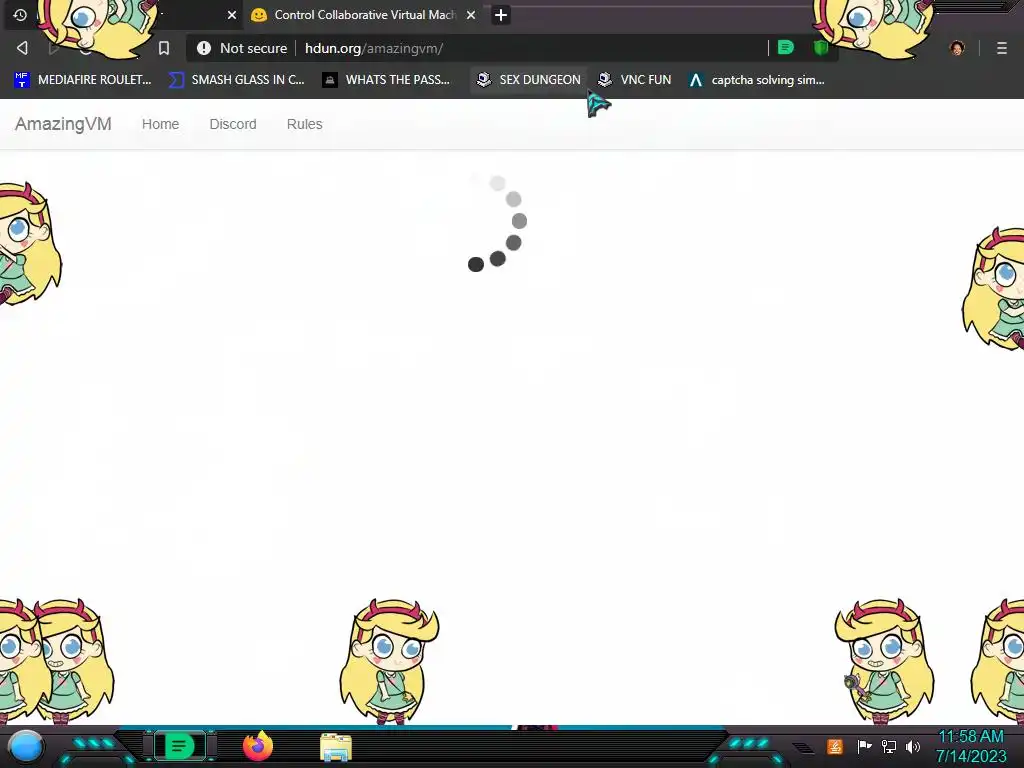Open the green chat app in taskbar
This screenshot has width=1024, height=768.
(179, 746)
